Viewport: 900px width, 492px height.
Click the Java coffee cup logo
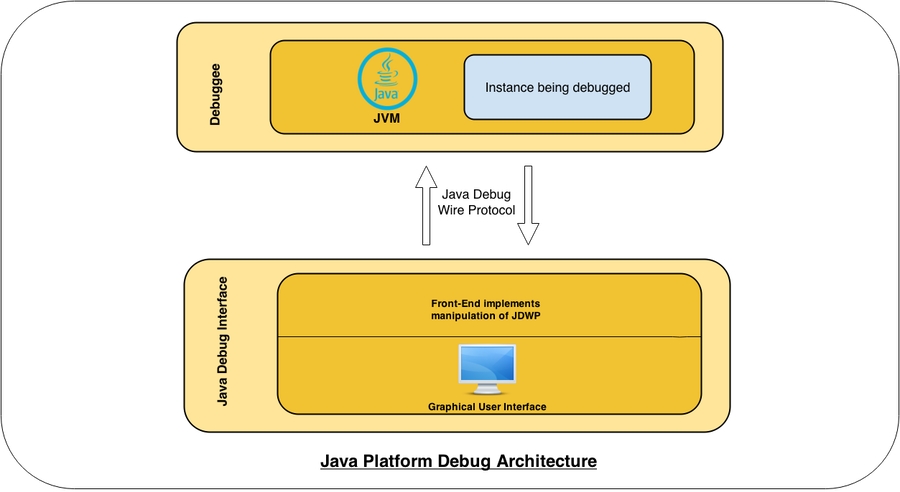pos(387,81)
